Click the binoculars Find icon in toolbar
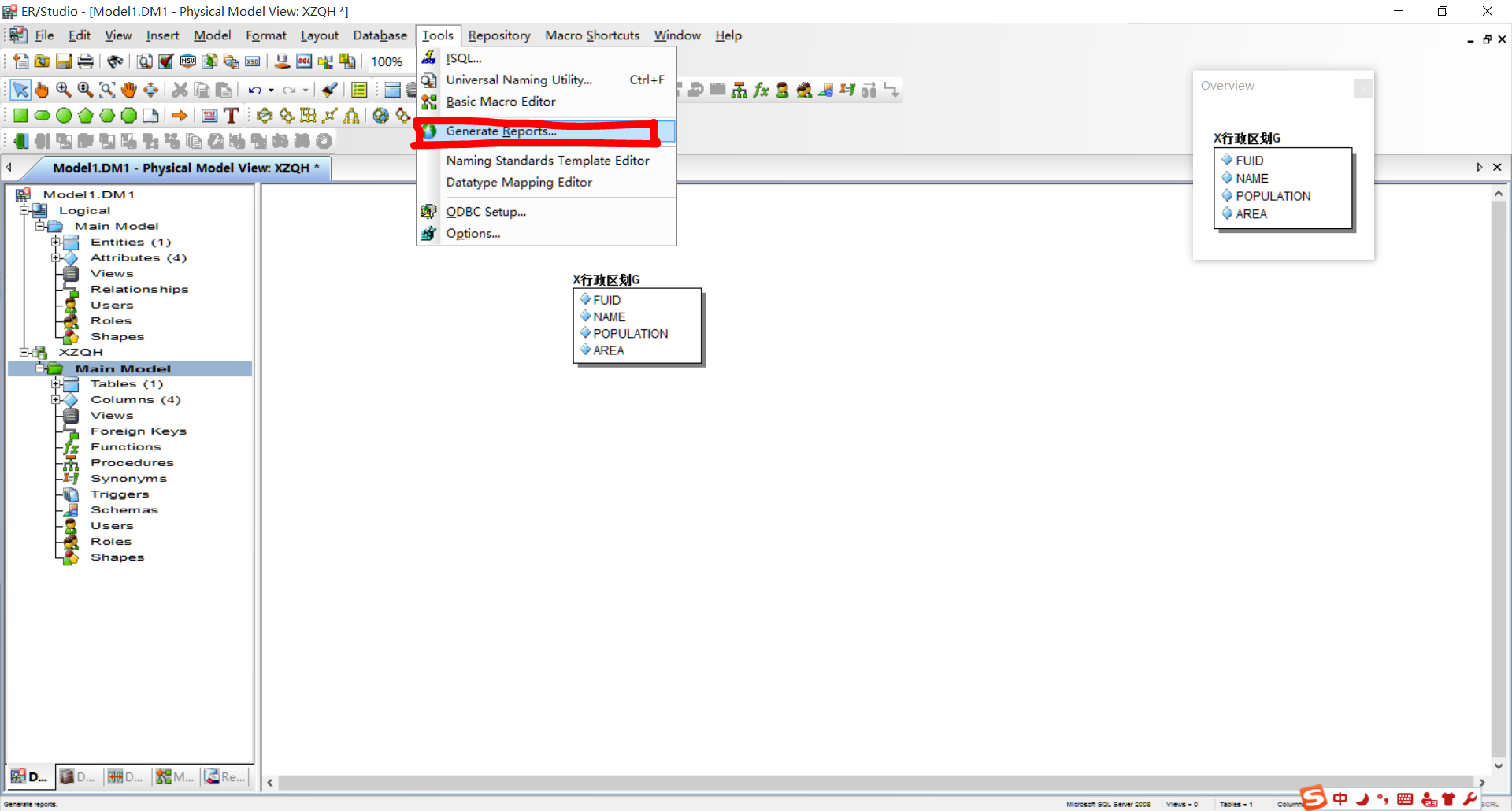The height and width of the screenshot is (811, 1512). (x=115, y=61)
